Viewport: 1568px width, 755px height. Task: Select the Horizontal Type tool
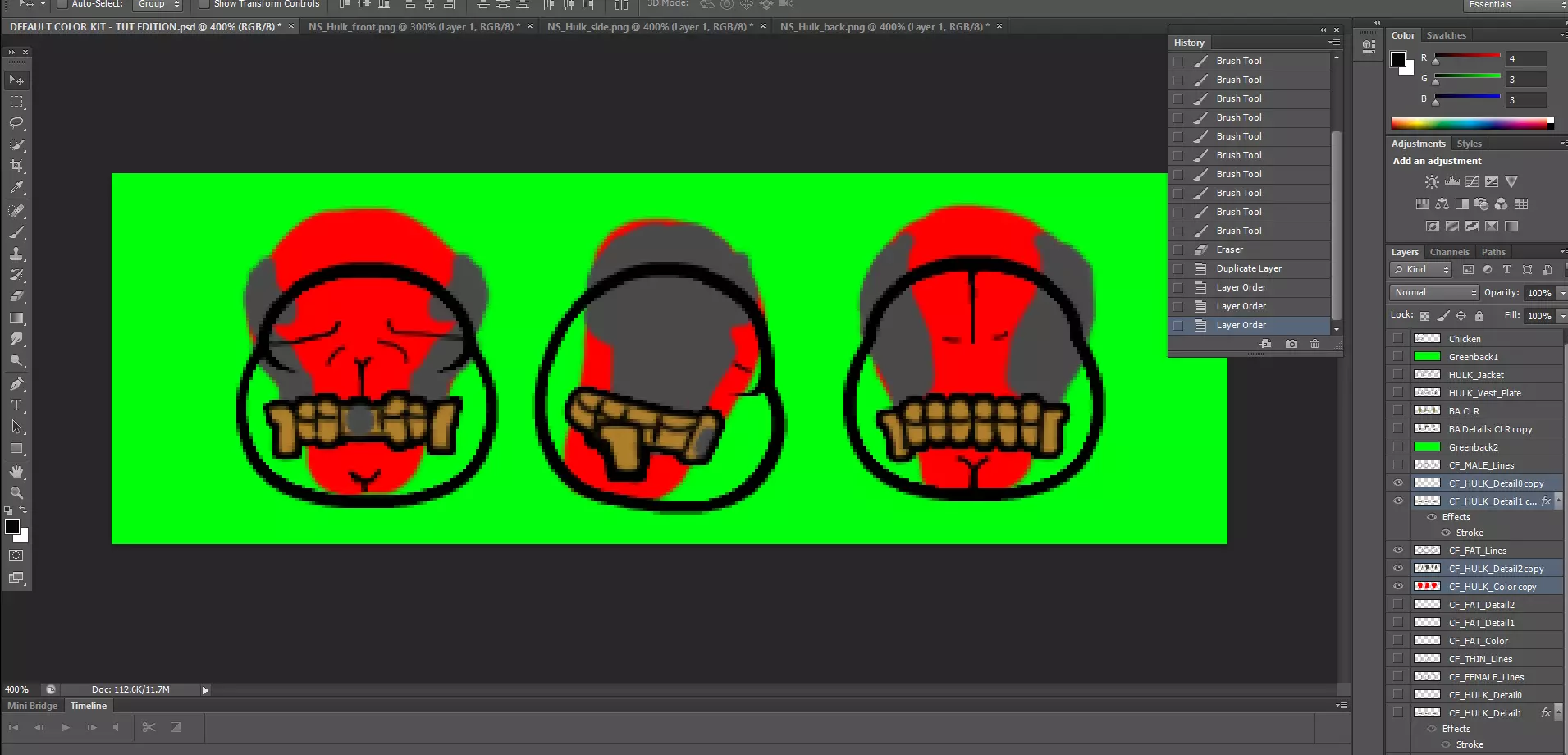point(16,405)
